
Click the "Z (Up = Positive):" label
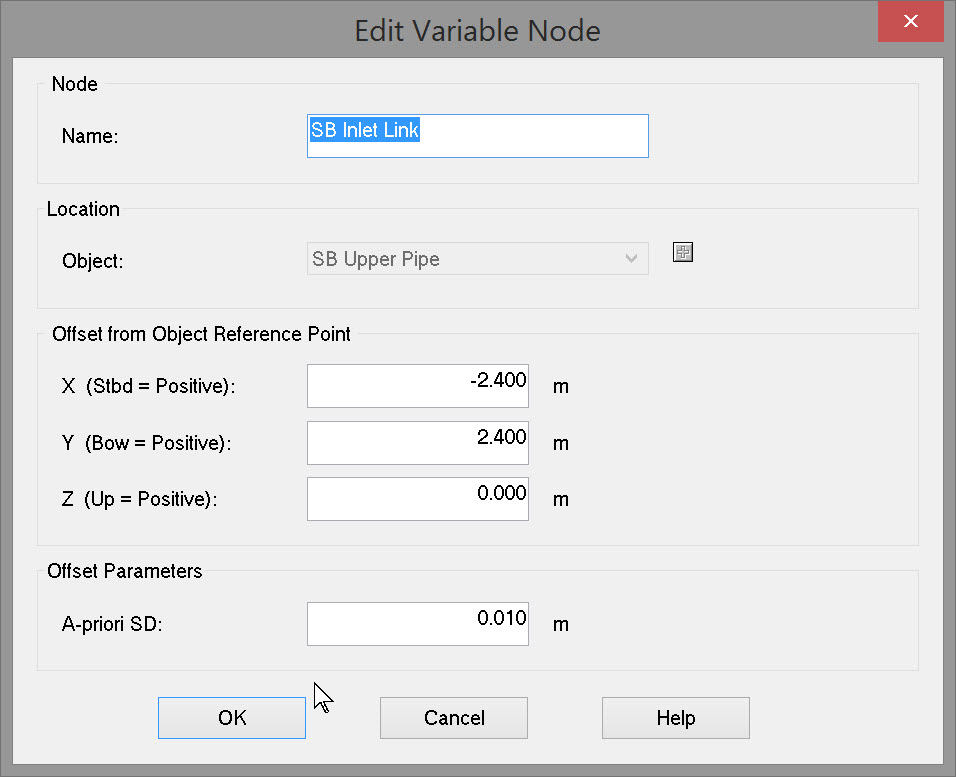click(x=139, y=499)
